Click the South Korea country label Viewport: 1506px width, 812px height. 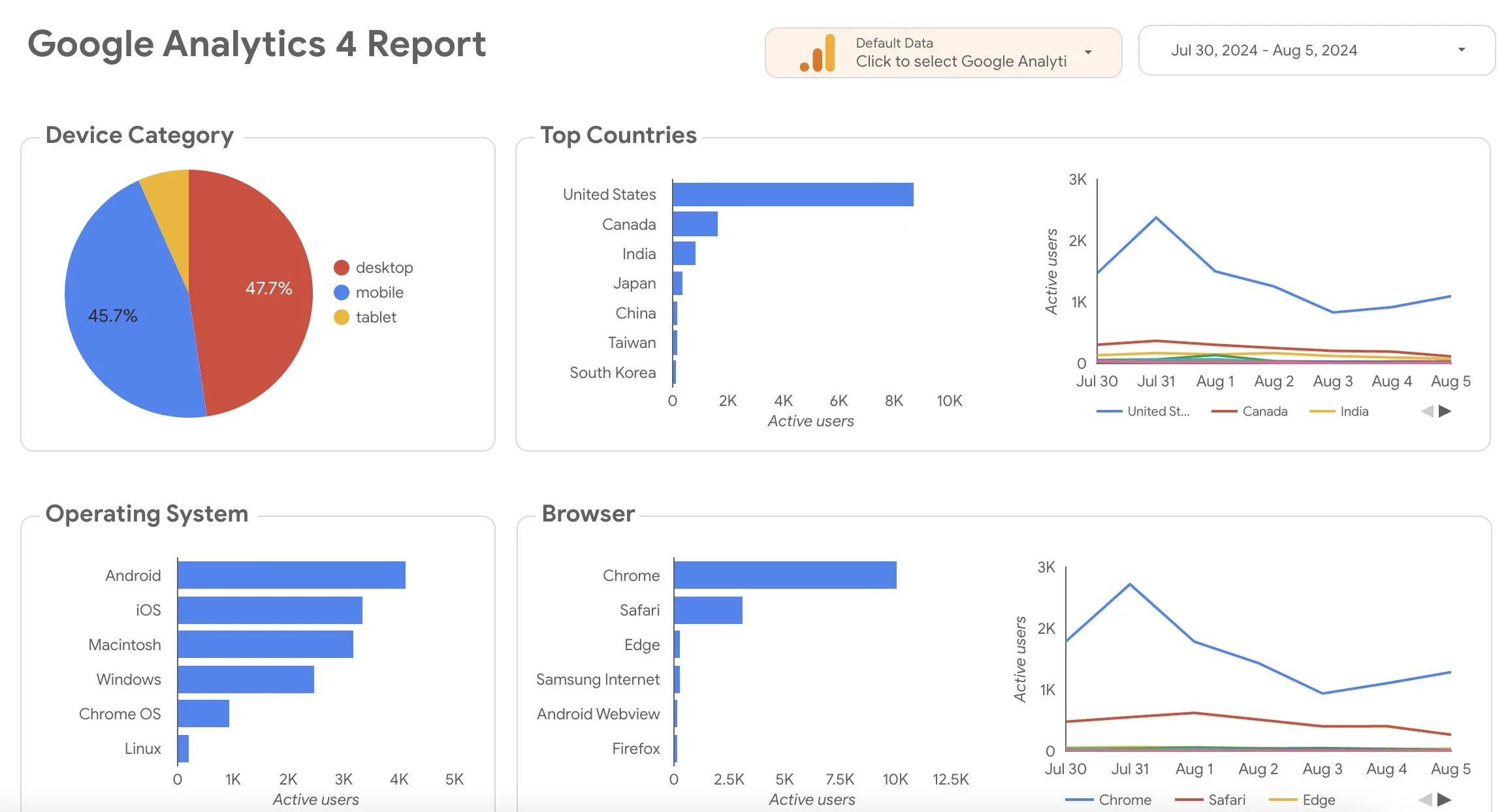click(x=613, y=373)
